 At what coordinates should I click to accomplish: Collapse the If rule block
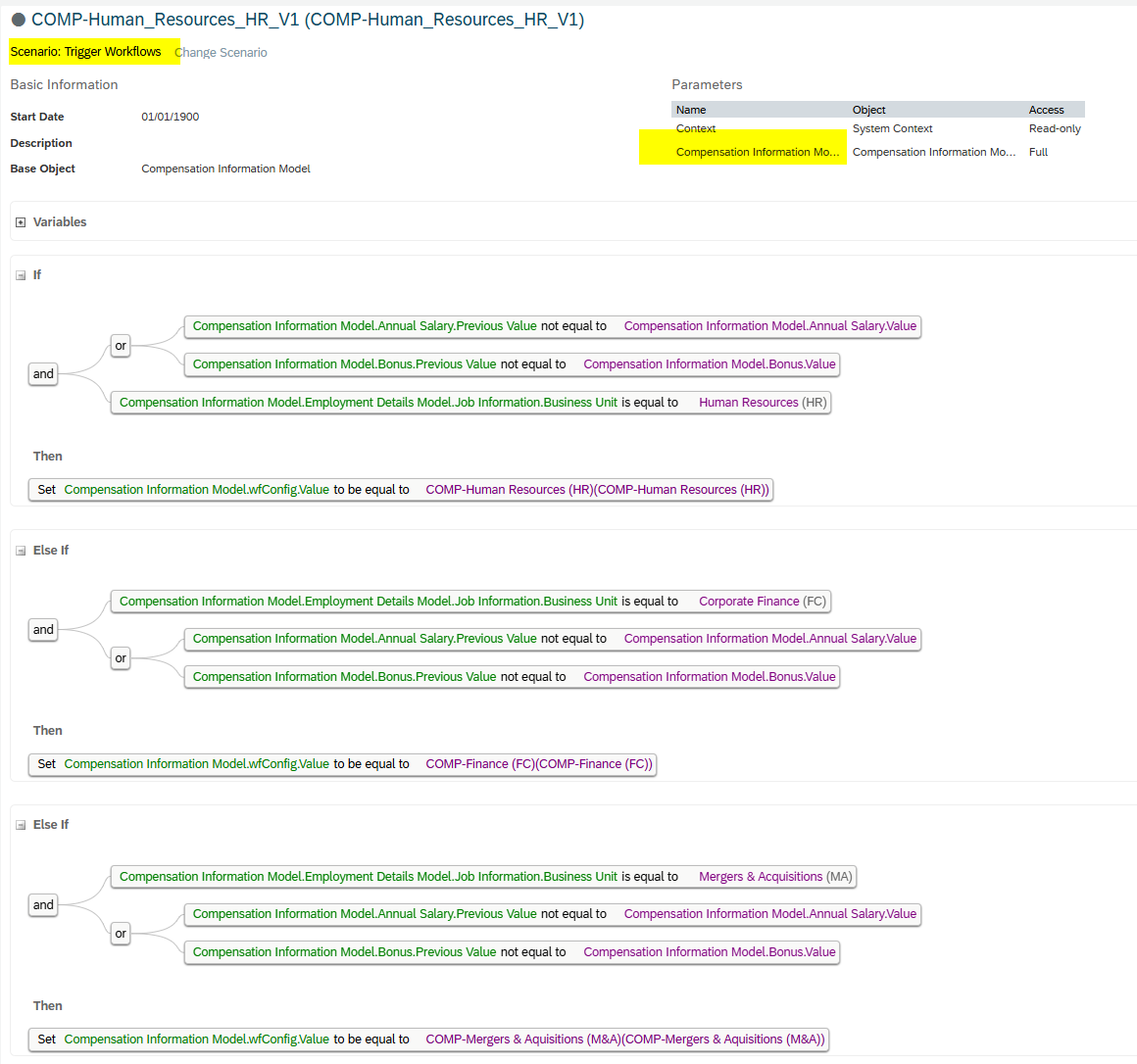[x=21, y=275]
